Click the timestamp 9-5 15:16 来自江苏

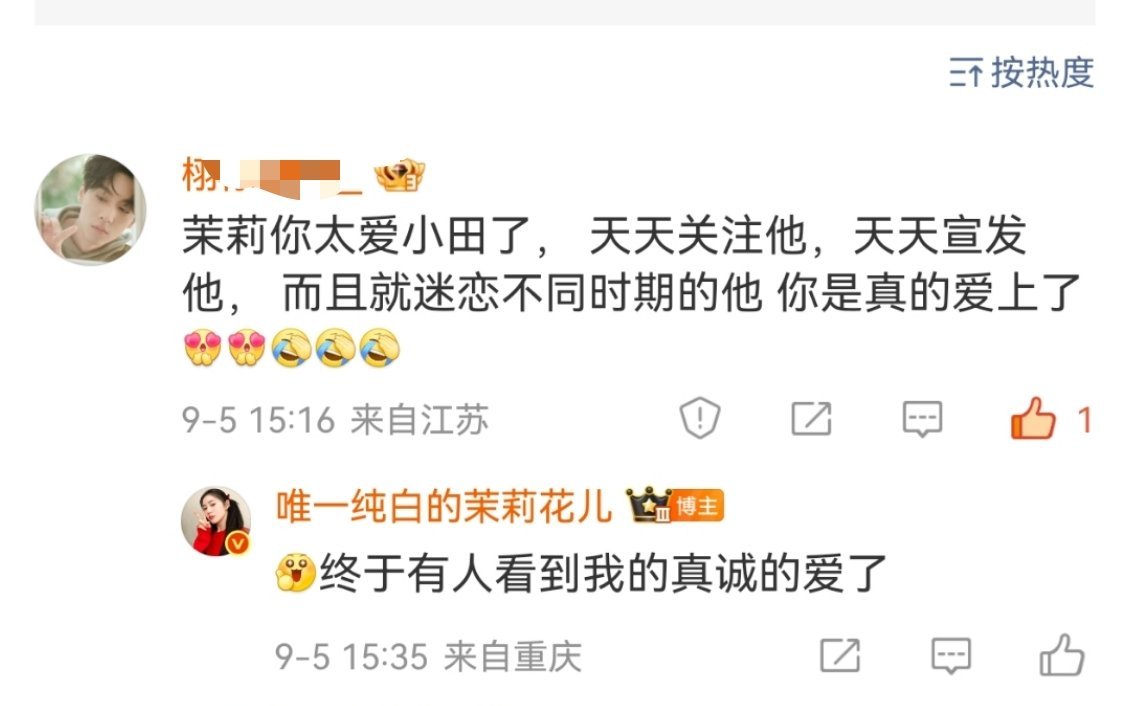point(335,419)
